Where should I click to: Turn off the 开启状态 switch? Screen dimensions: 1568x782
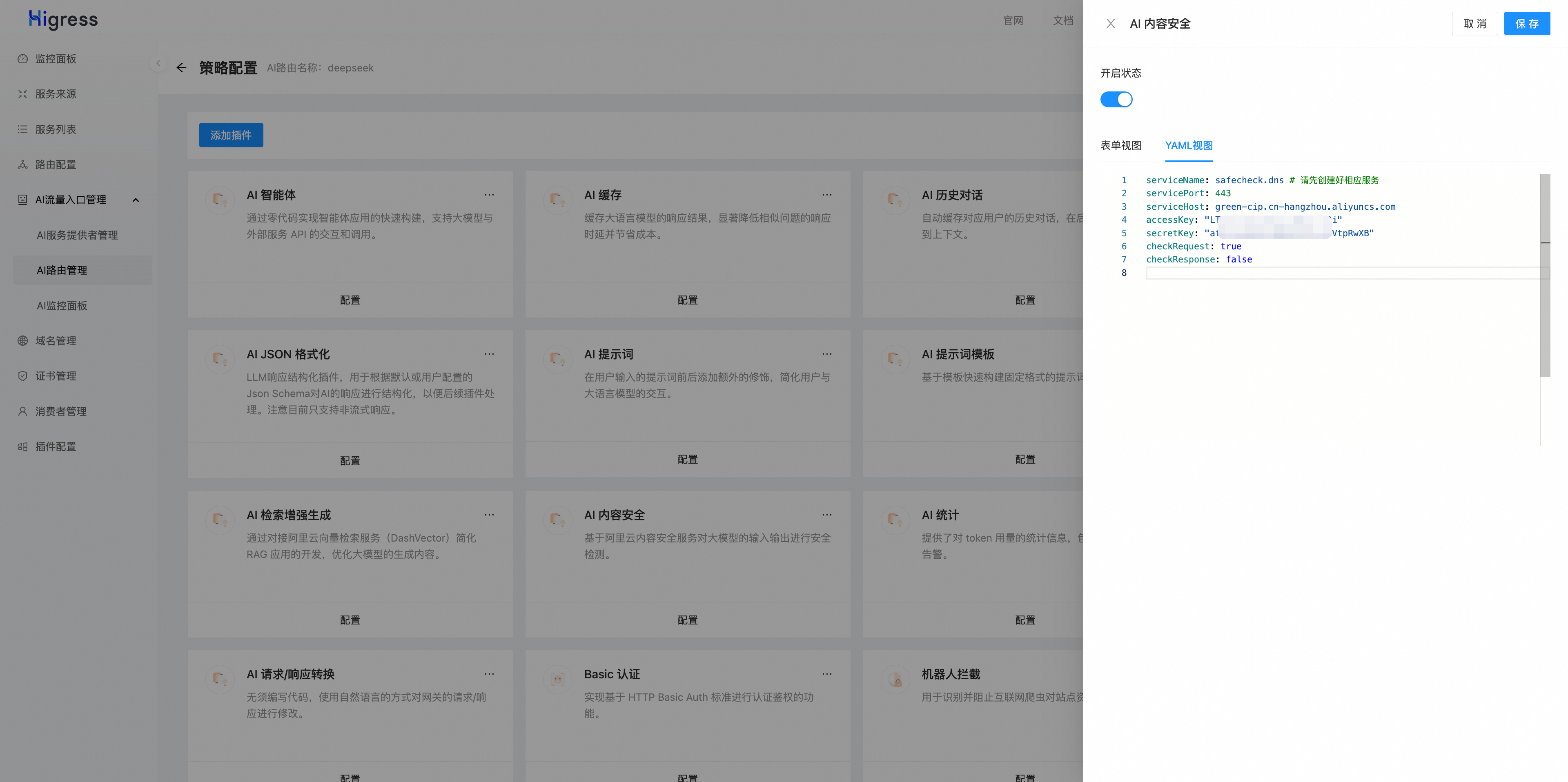pyautogui.click(x=1116, y=99)
